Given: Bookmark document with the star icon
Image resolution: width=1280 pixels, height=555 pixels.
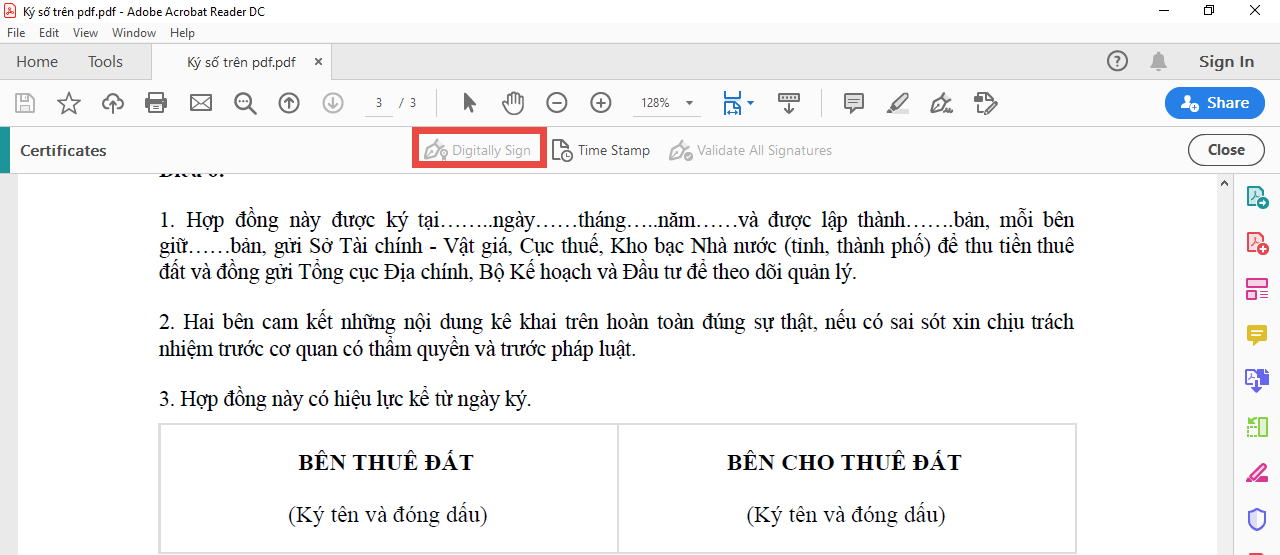Looking at the screenshot, I should [68, 103].
